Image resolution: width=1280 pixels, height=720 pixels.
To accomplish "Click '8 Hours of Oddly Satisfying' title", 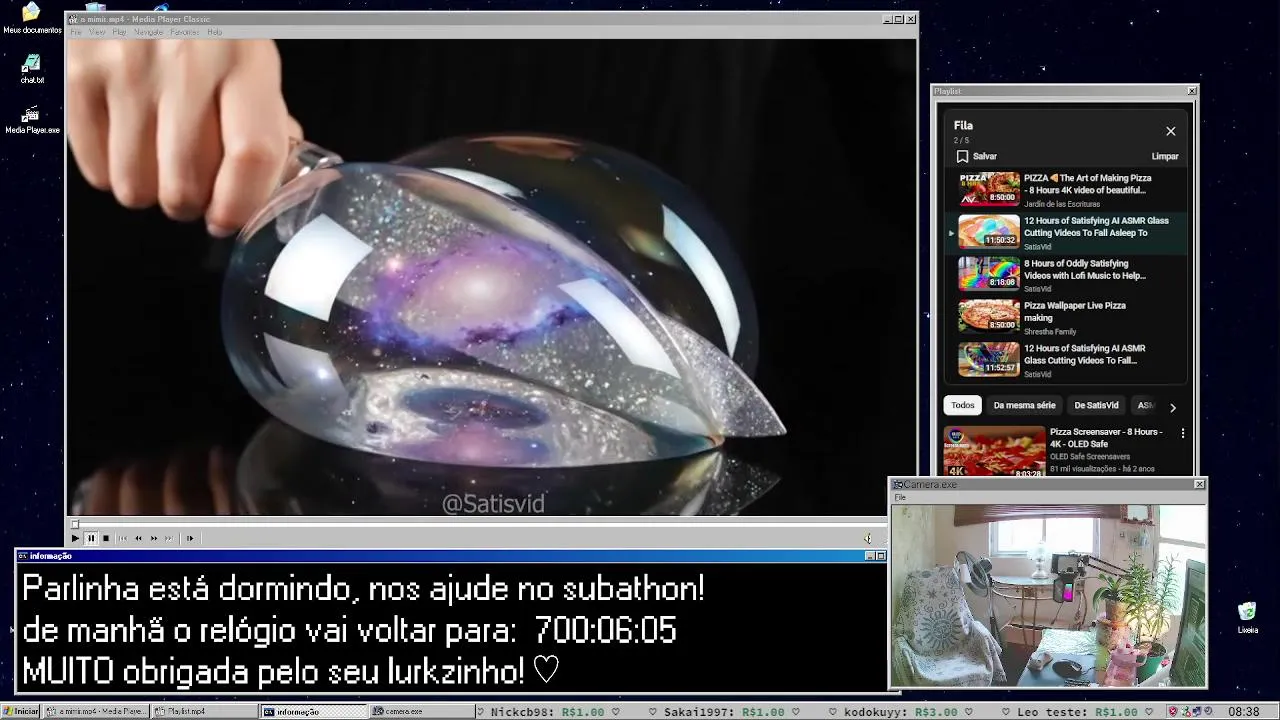I will point(1084,269).
